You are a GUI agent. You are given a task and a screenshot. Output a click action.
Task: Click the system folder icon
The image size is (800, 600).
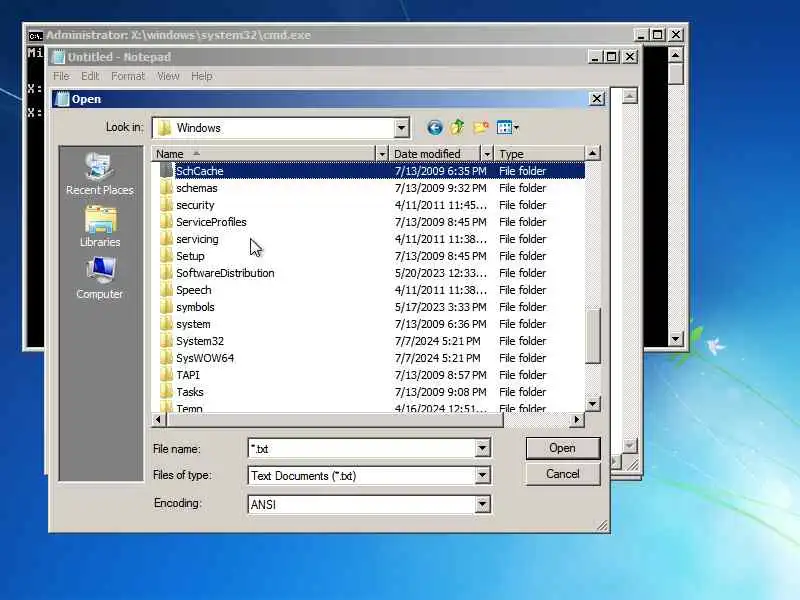pos(166,324)
